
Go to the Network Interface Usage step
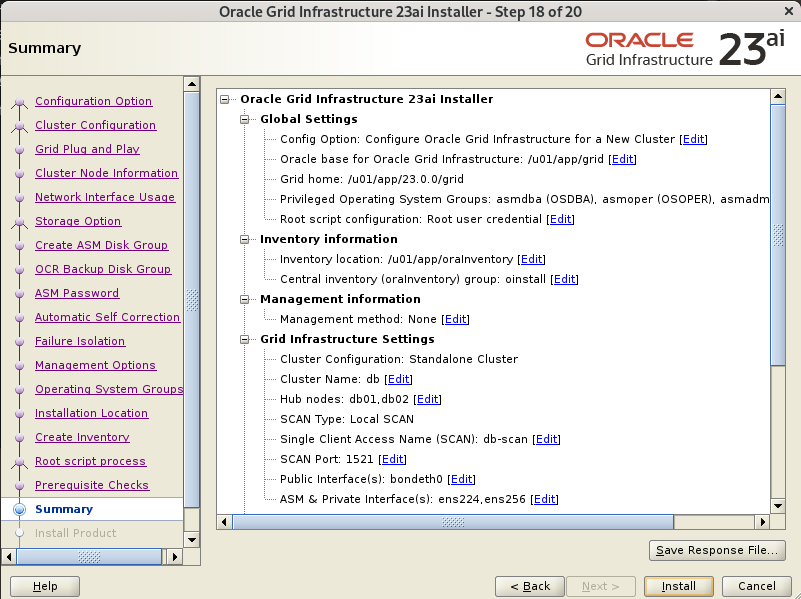(105, 197)
